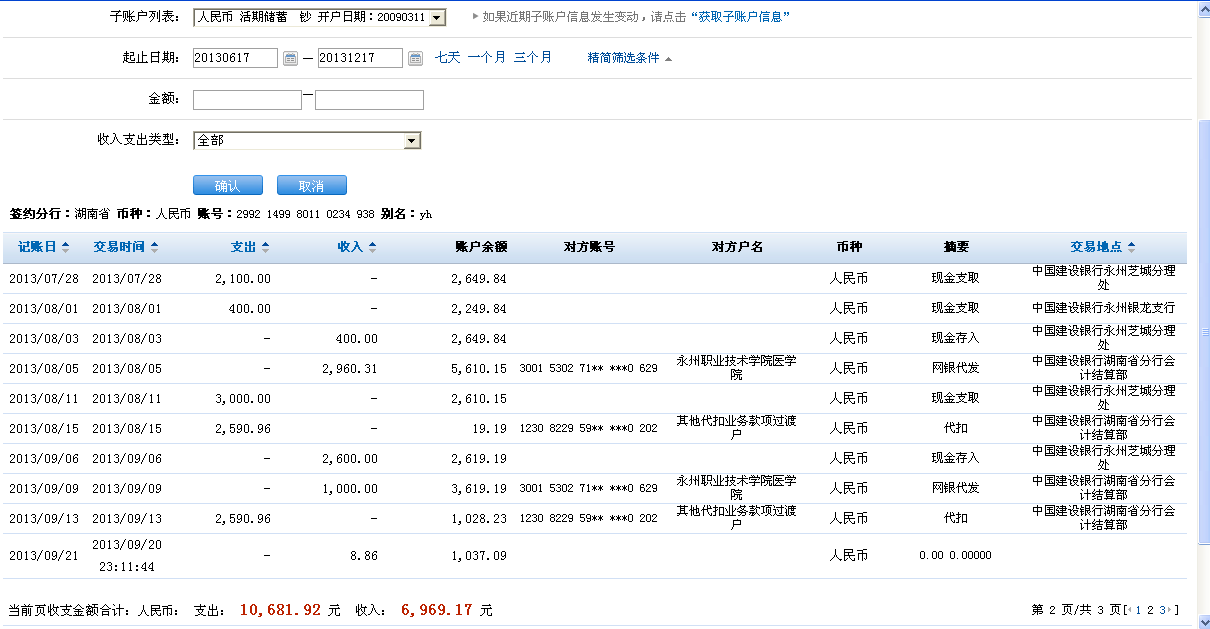The height and width of the screenshot is (629, 1210).
Task: Open the 子账户列表 dropdown
Action: [x=437, y=18]
